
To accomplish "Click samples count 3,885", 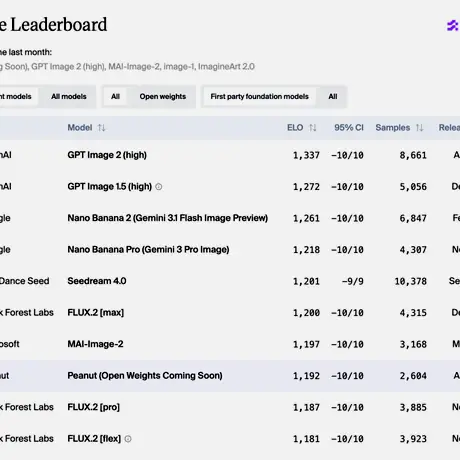I will (413, 407).
